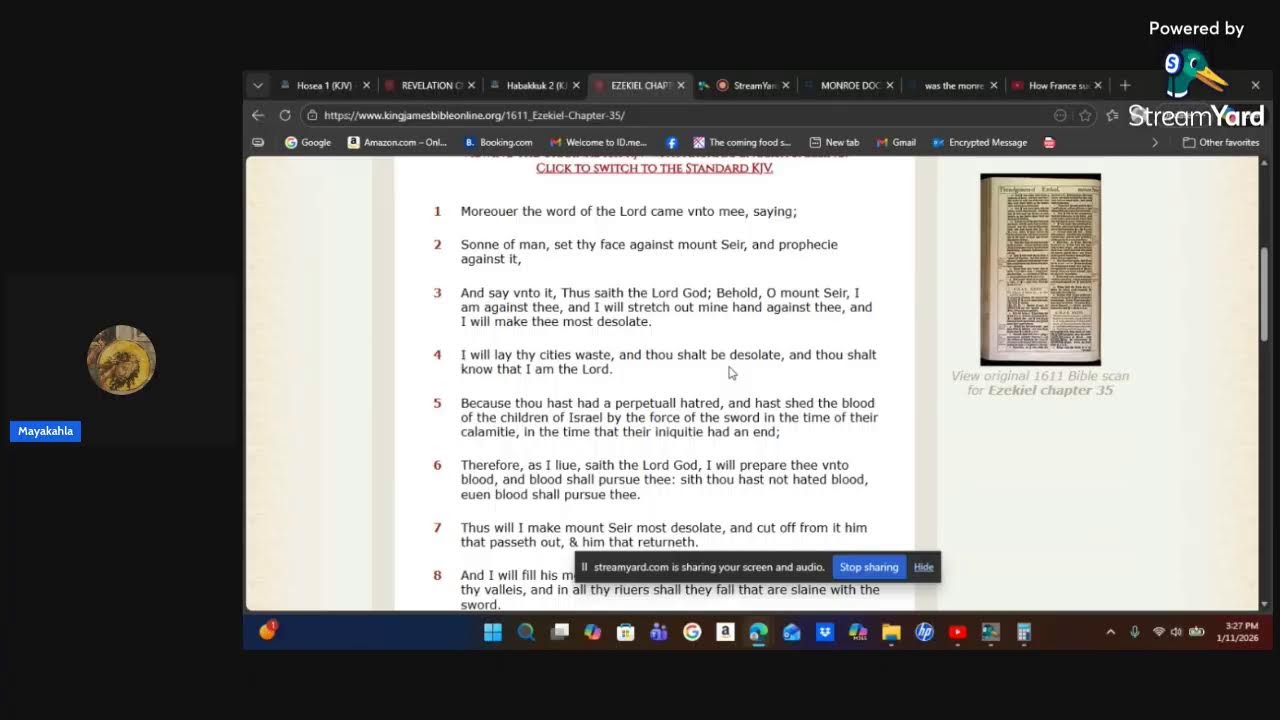Close the Habakkuk 2 tab
The image size is (1280, 720).
tap(576, 86)
